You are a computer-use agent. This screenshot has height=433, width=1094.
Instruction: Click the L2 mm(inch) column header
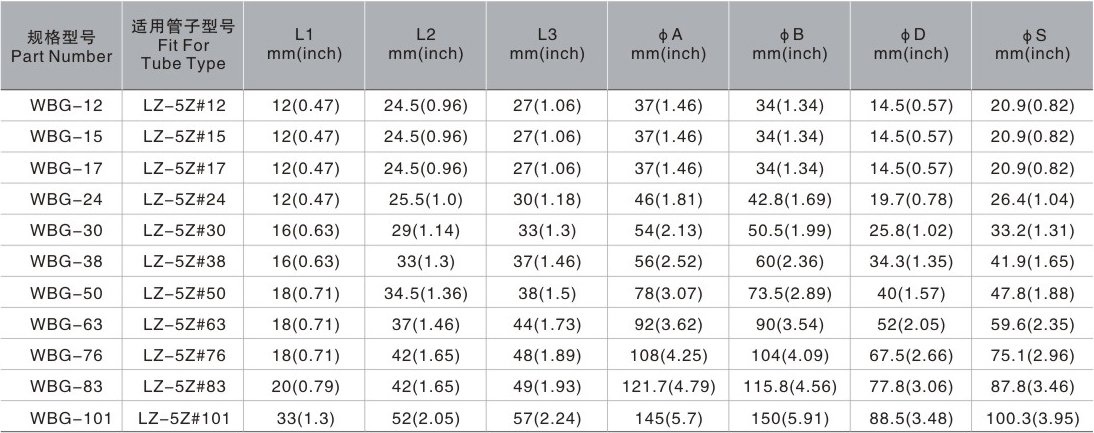pyautogui.click(x=425, y=45)
